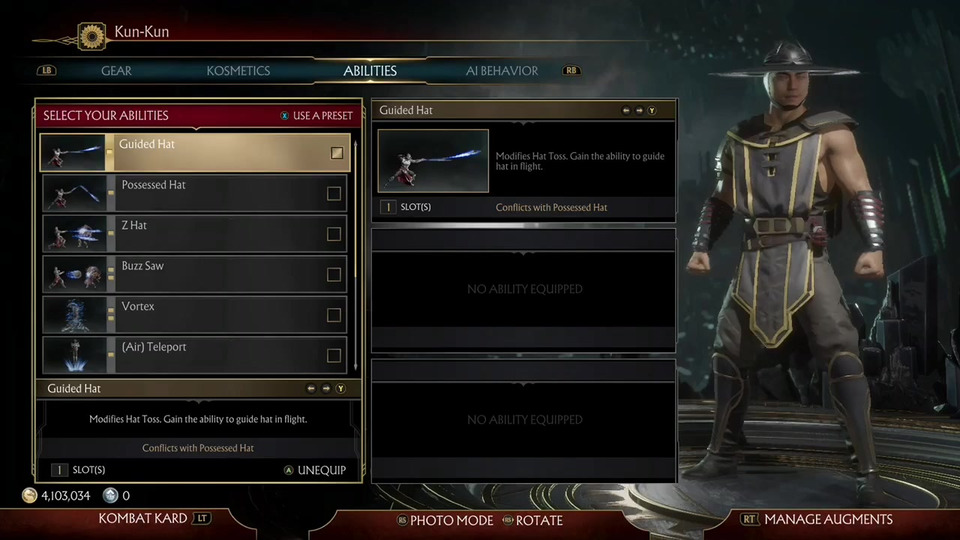Click the Unequip button
Screen dimensions: 960x540
315,470
